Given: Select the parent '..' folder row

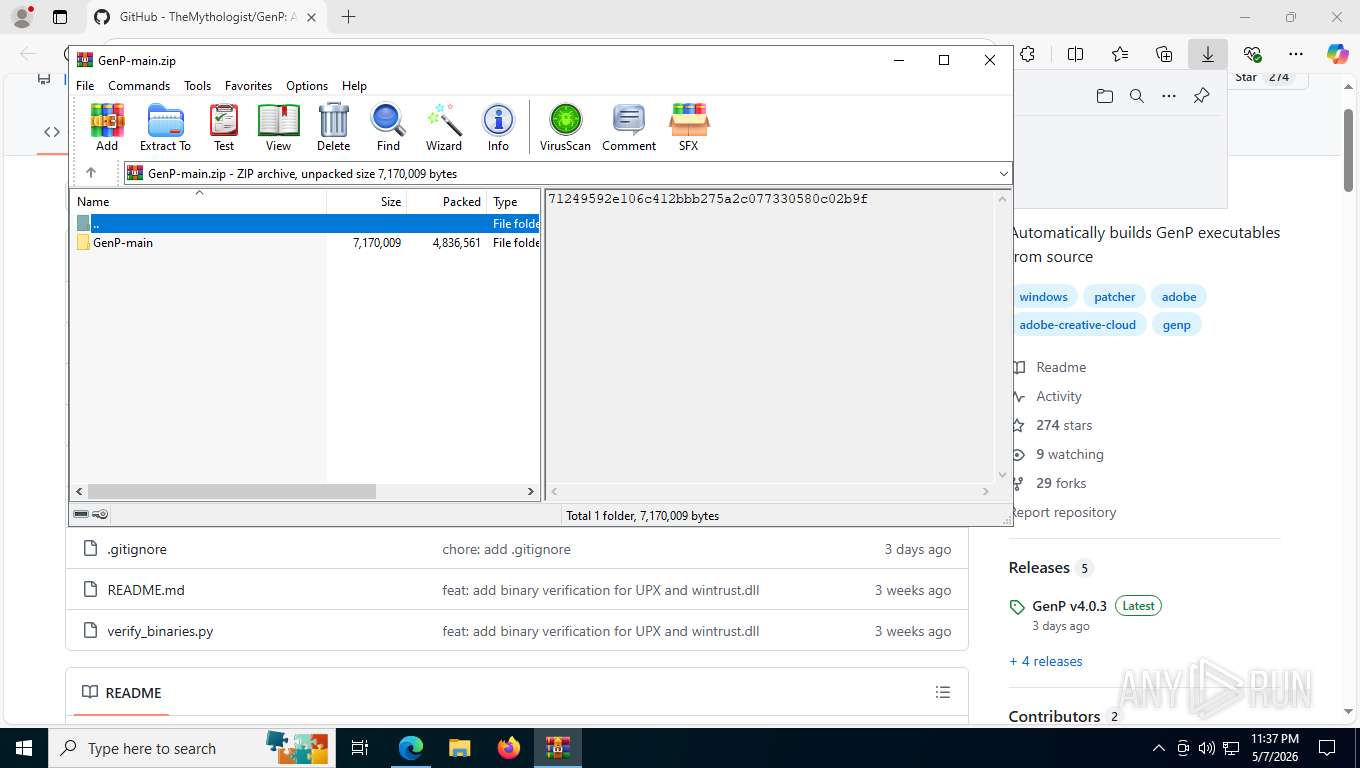Looking at the screenshot, I should coord(307,224).
